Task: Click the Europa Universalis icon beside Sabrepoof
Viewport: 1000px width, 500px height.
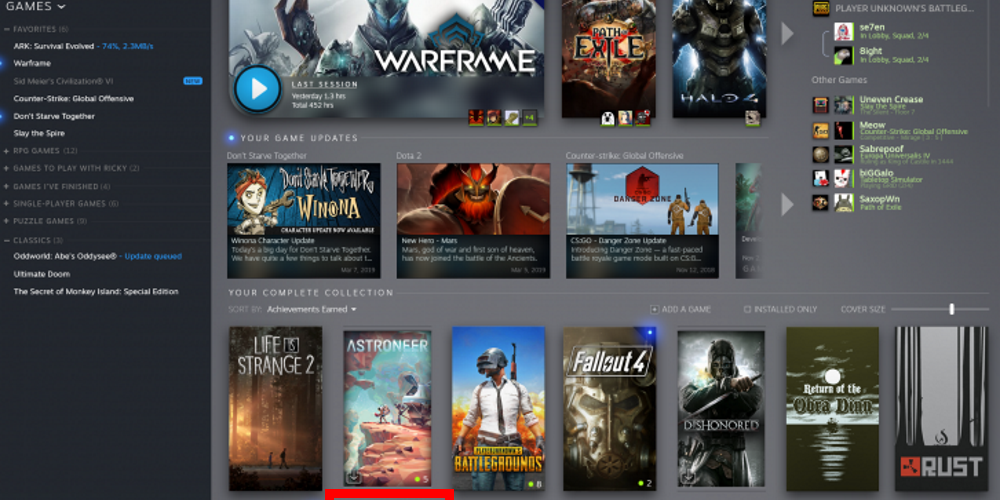Action: pyautogui.click(x=821, y=154)
